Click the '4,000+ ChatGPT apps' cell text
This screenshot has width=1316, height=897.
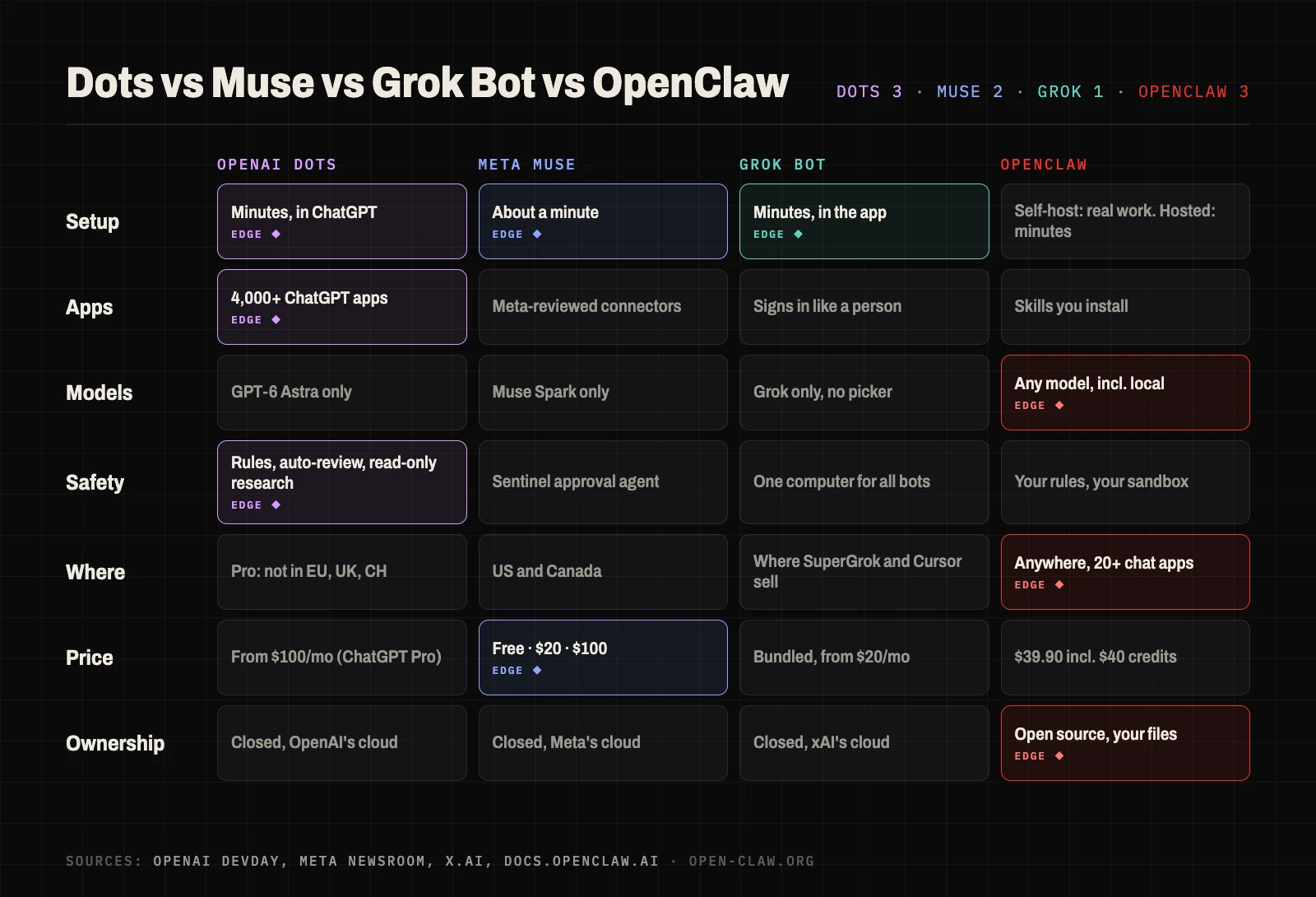coord(309,298)
